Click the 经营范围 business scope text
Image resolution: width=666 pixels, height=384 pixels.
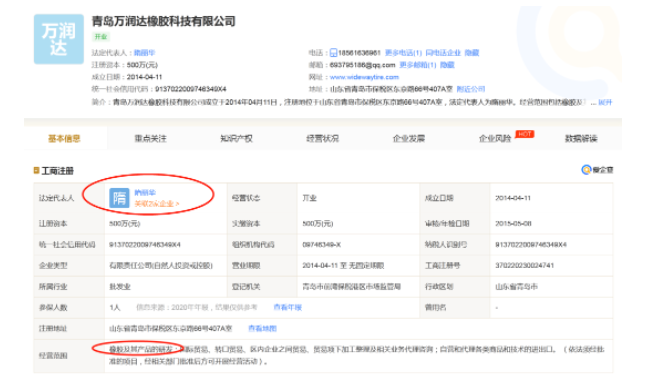click(x=356, y=356)
